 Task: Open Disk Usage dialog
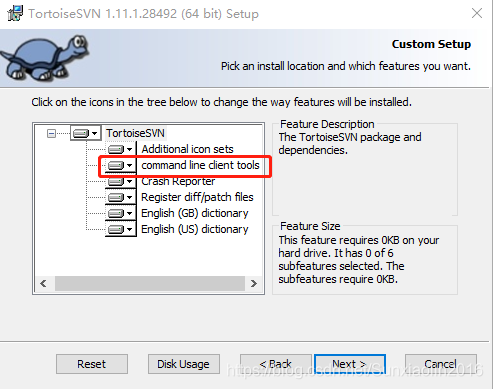pyautogui.click(x=184, y=364)
